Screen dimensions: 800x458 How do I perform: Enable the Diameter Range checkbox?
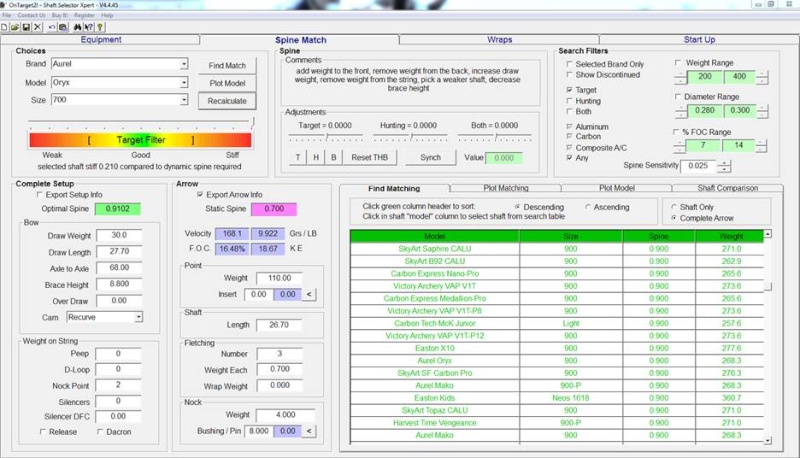[x=678, y=96]
